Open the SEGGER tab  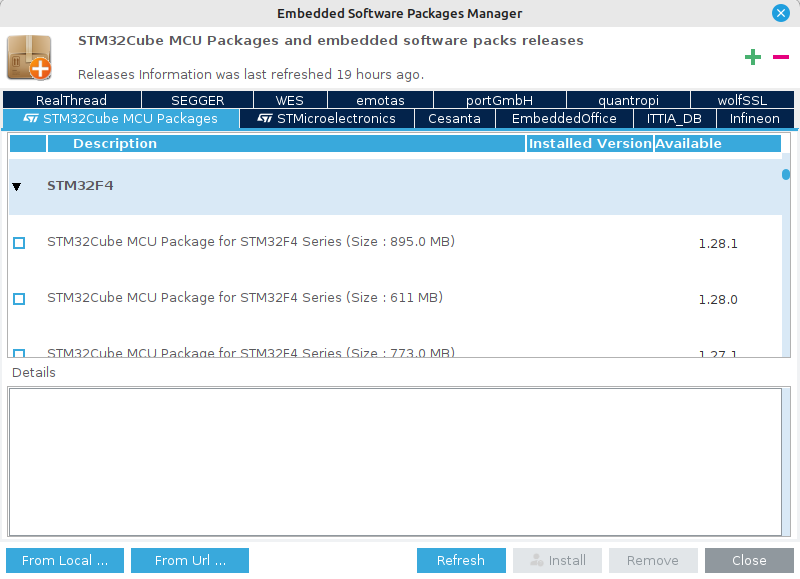coord(197,100)
